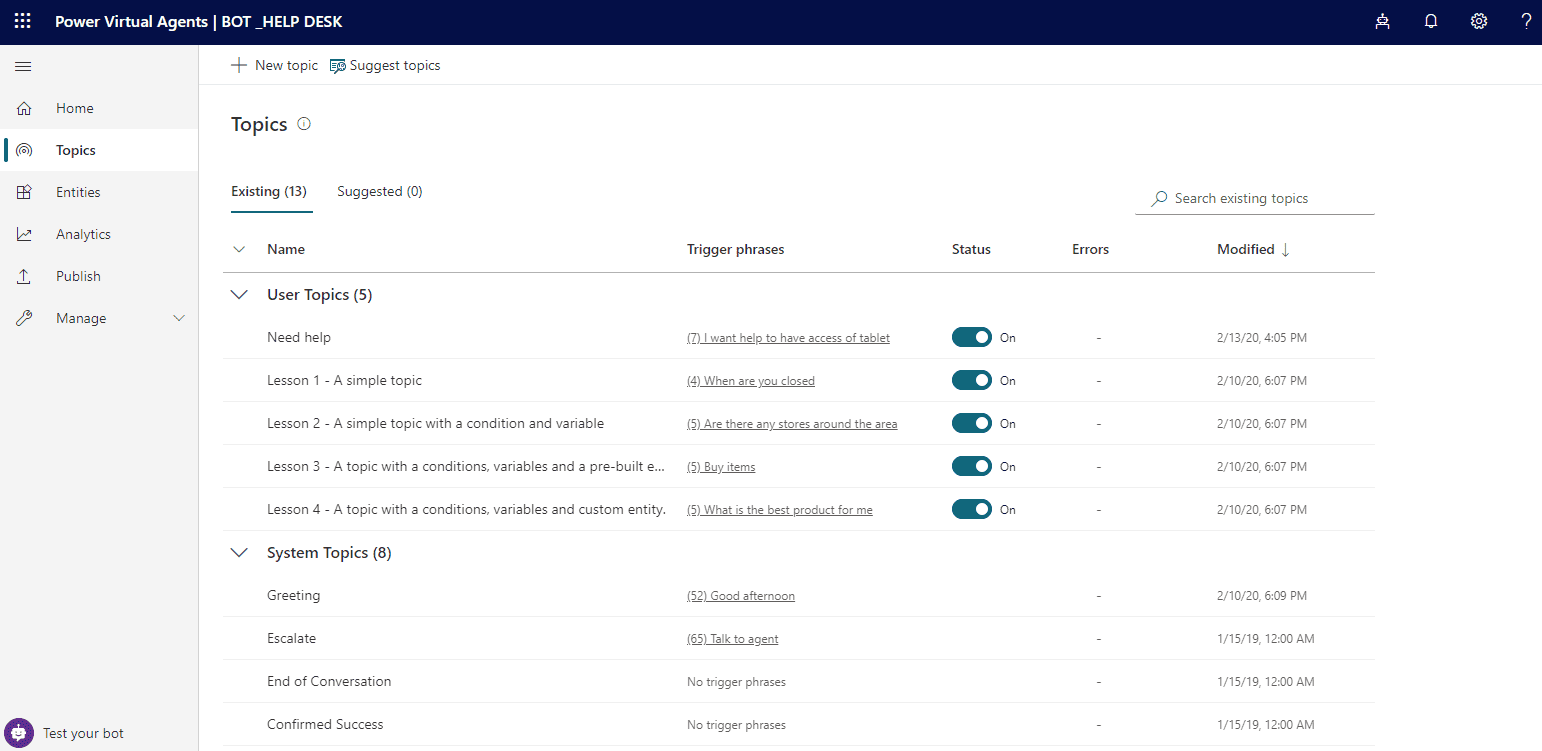Go to Home in sidebar
1542x751 pixels.
pos(99,108)
